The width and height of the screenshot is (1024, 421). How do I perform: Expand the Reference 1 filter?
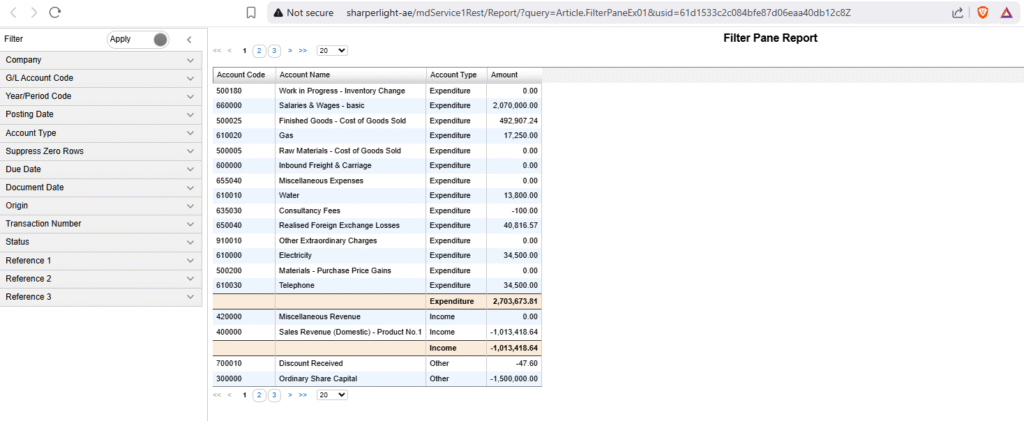[101, 260]
